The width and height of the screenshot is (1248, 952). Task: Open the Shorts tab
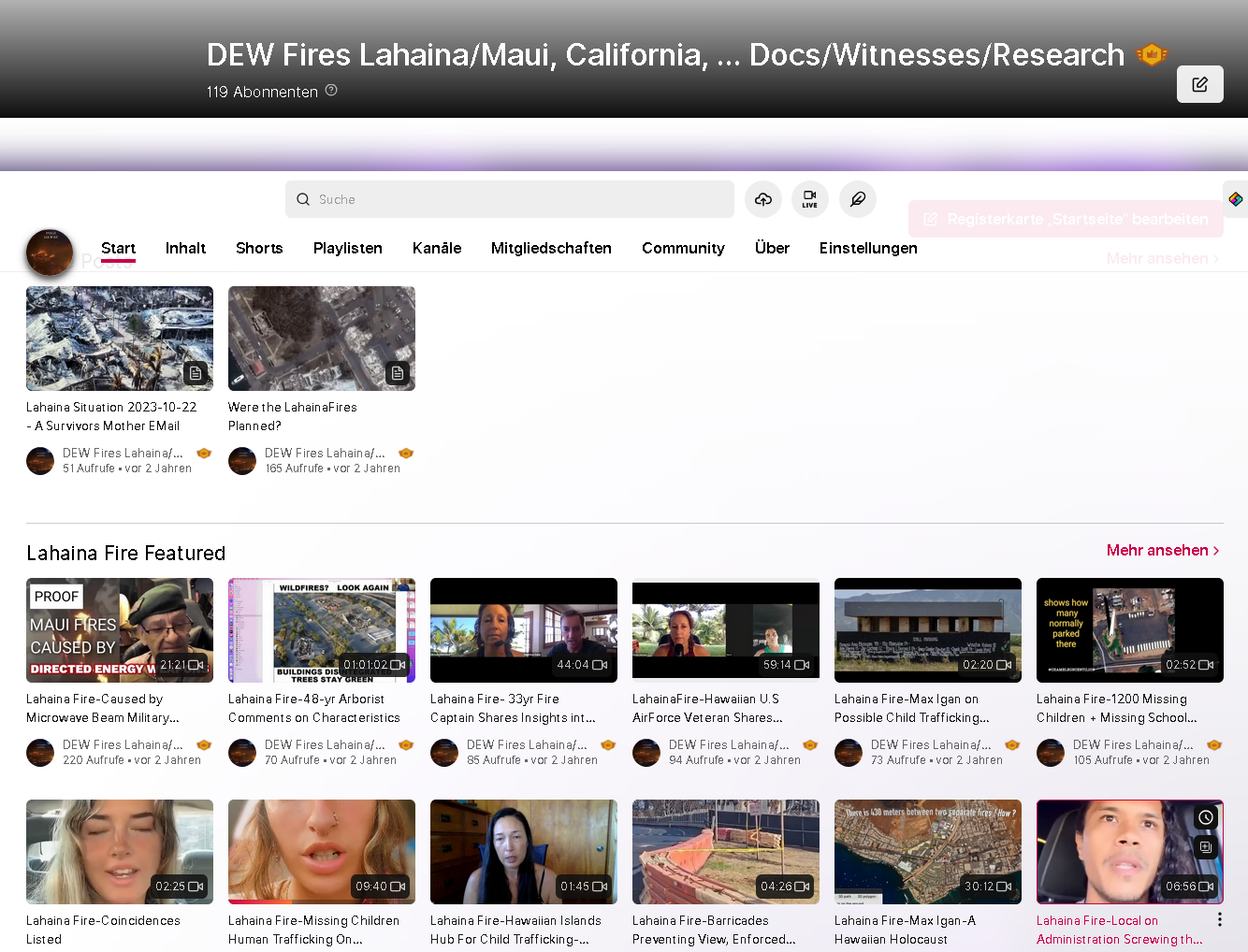(x=259, y=248)
